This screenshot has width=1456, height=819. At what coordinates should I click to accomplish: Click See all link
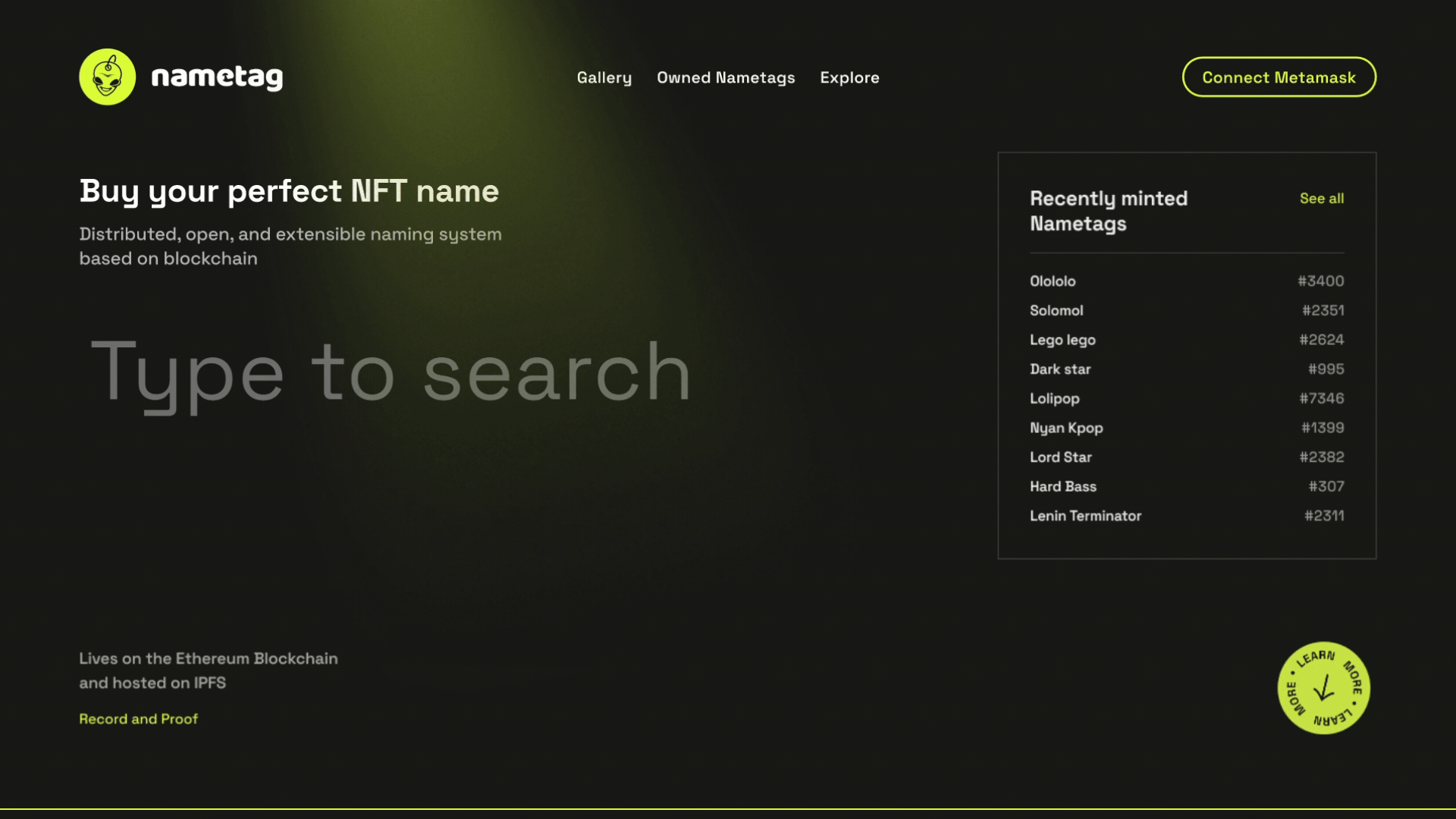[1321, 198]
